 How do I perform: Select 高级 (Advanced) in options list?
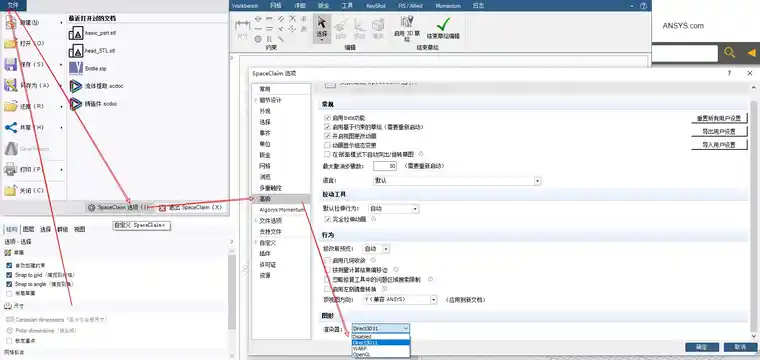pyautogui.click(x=281, y=199)
